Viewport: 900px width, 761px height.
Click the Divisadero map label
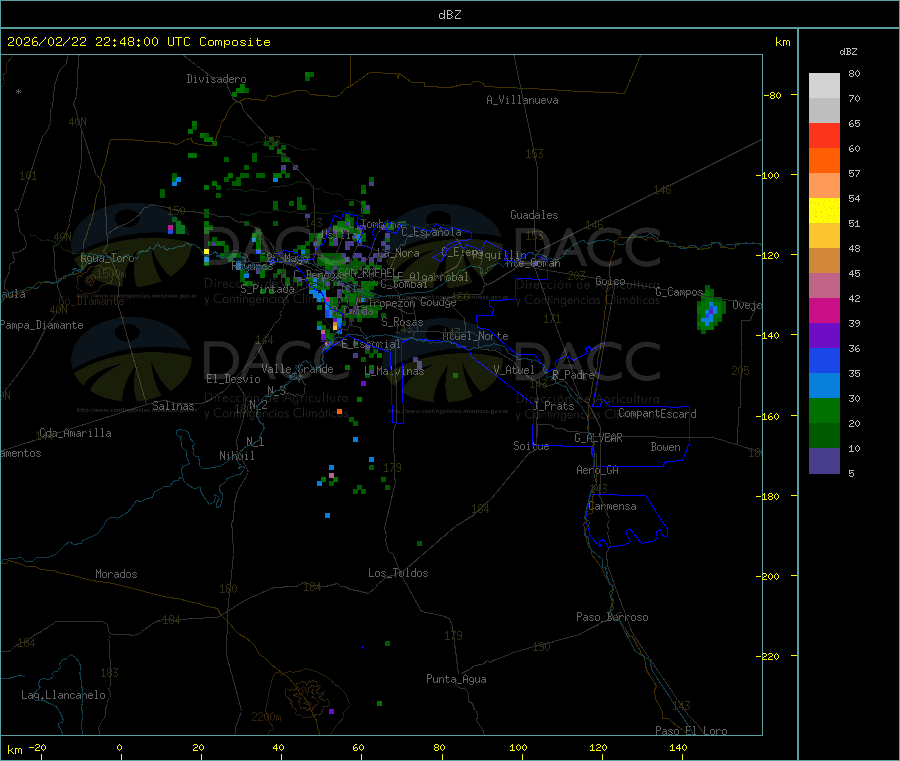[x=216, y=79]
